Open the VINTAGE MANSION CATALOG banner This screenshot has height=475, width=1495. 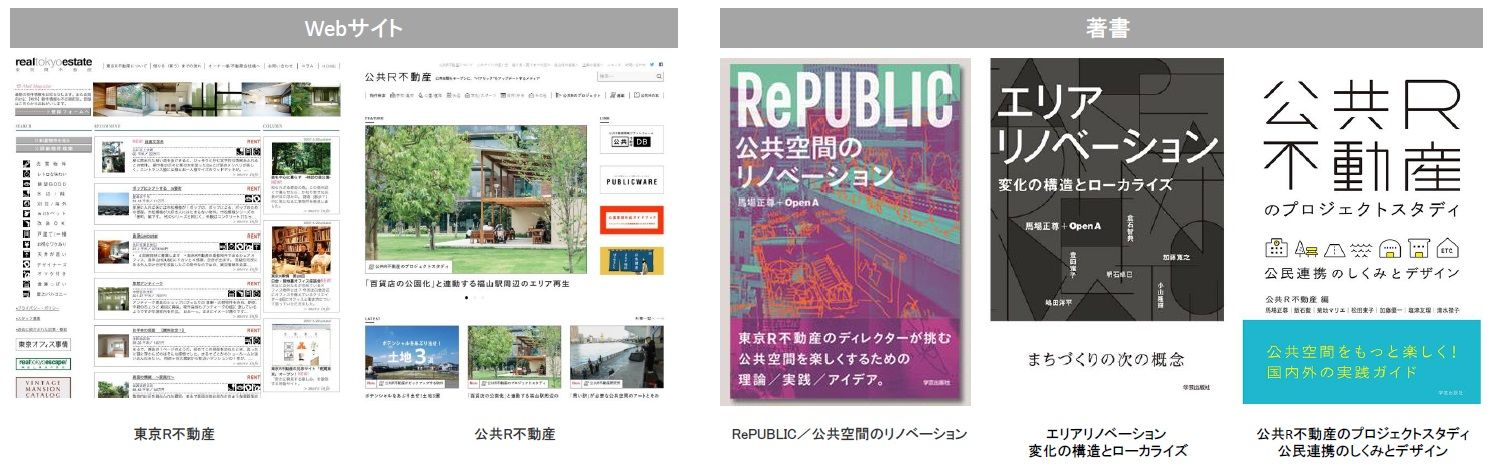click(43, 386)
